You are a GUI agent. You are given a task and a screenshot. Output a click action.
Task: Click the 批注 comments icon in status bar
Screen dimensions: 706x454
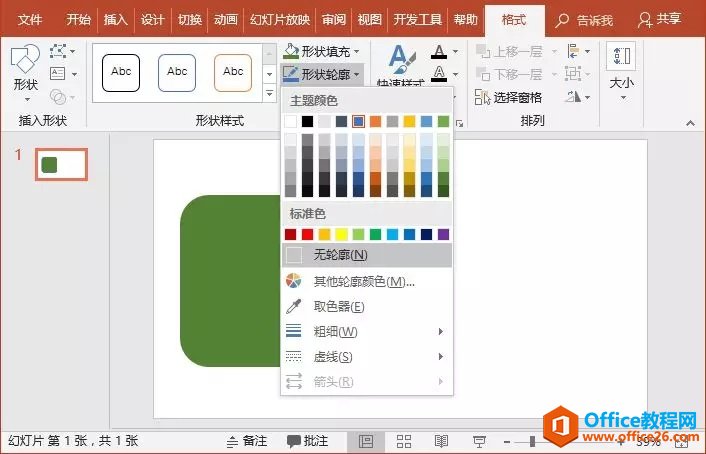(294, 441)
